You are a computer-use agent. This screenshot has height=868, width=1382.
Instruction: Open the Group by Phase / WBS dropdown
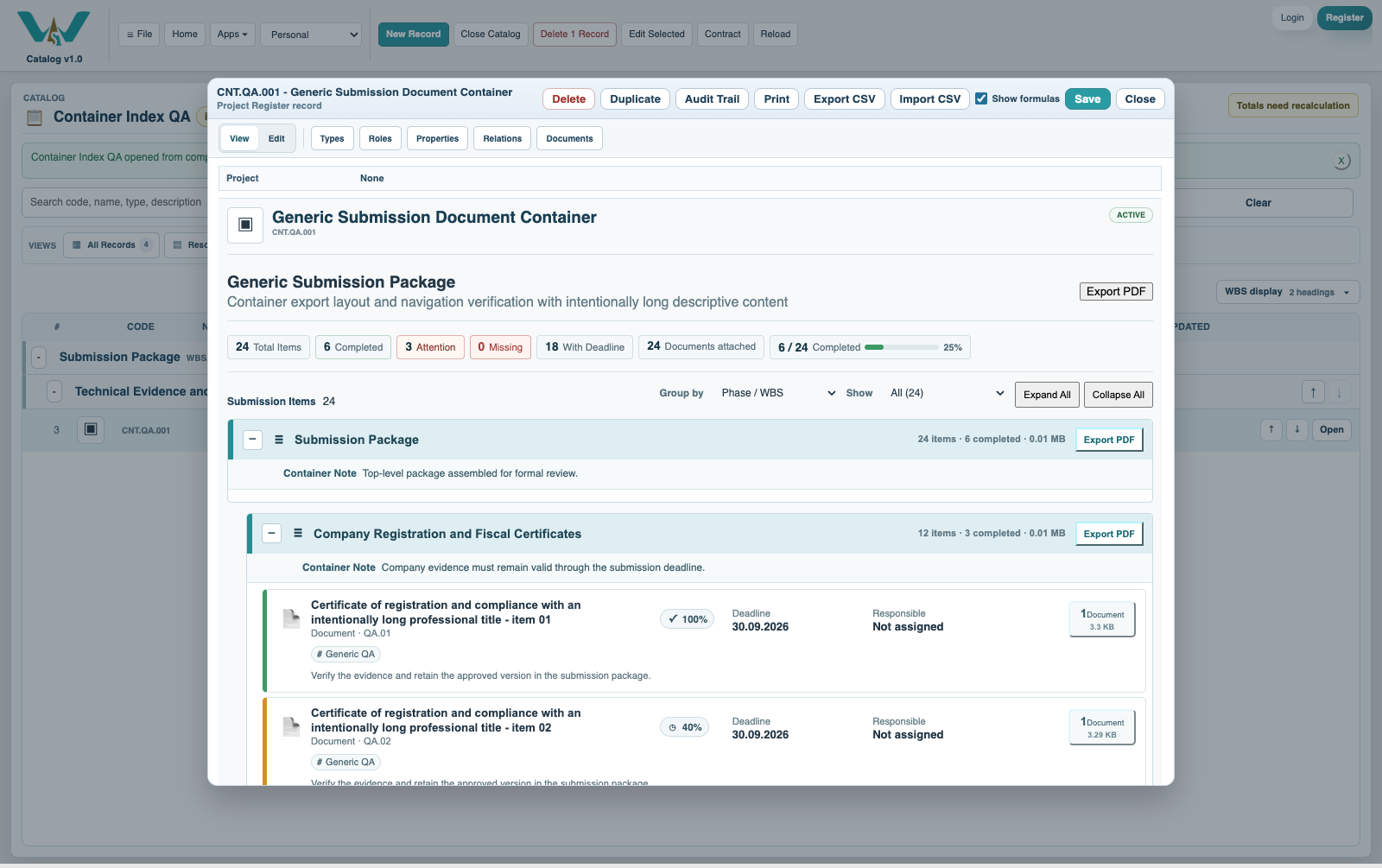coord(778,393)
